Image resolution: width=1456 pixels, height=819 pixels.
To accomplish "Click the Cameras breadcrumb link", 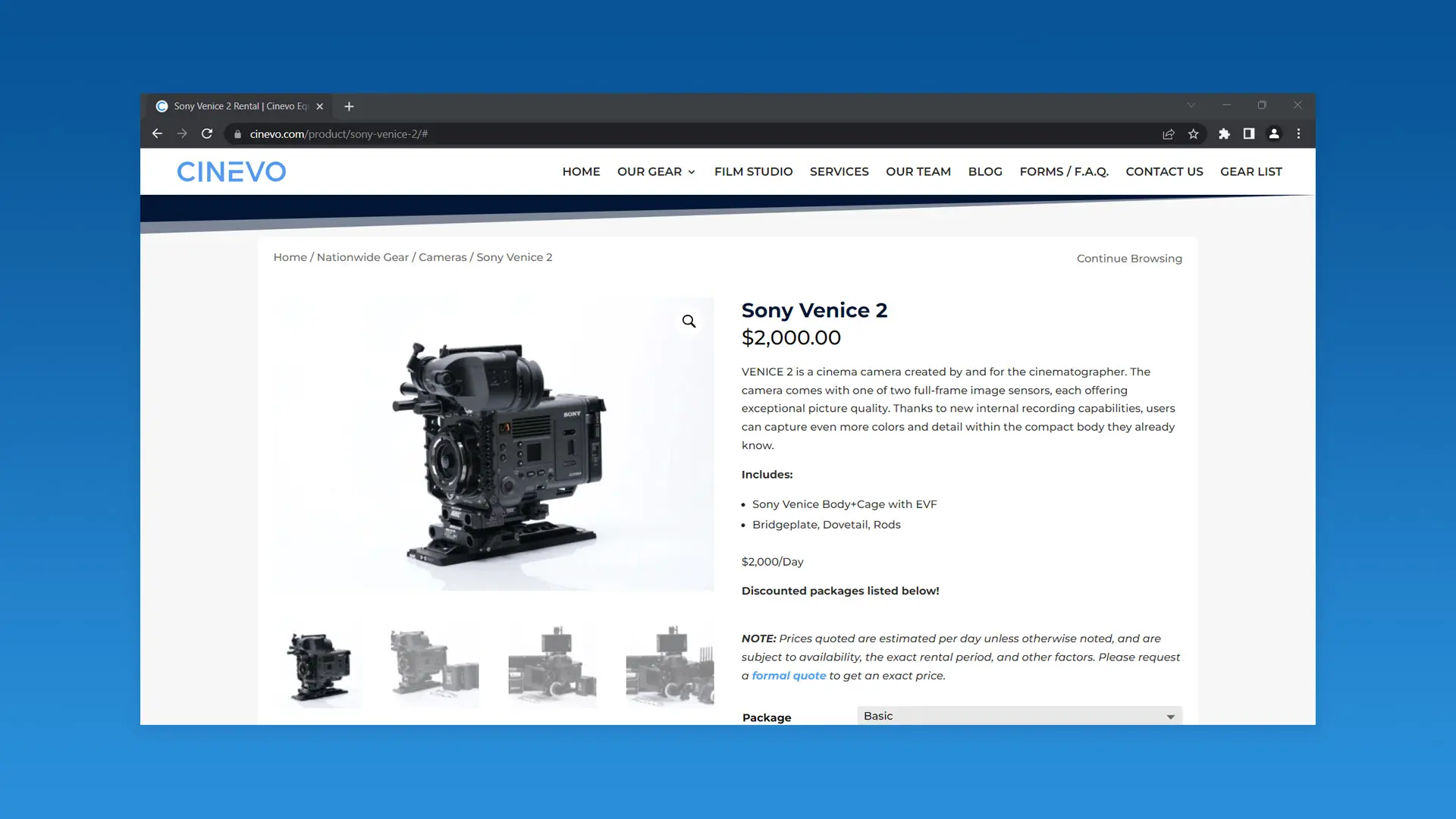I will tap(442, 257).
